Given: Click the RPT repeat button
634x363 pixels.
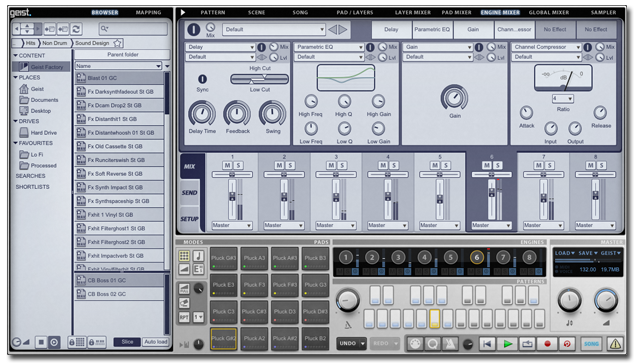Looking at the screenshot, I should [x=184, y=317].
